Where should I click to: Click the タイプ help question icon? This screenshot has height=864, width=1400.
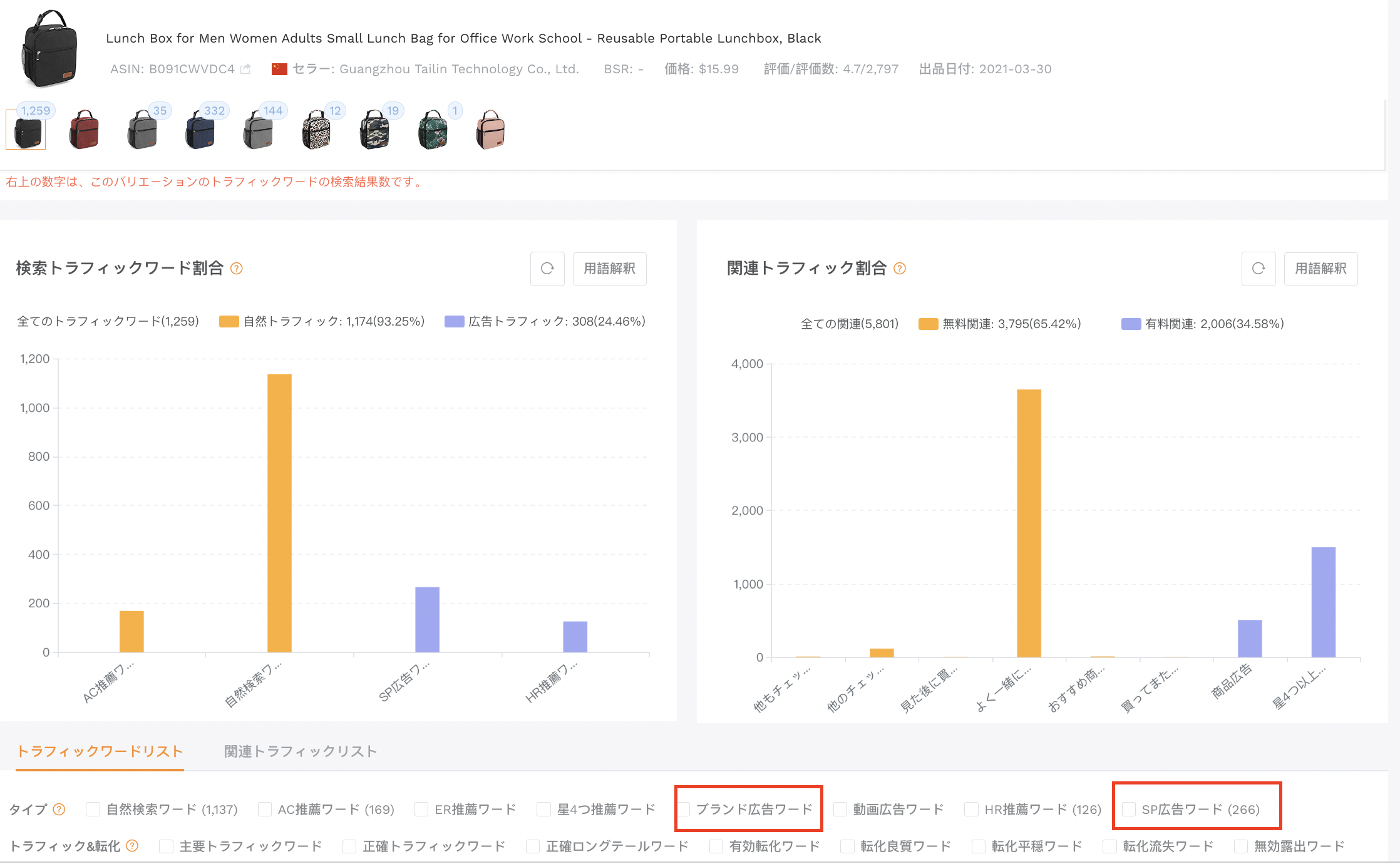point(59,809)
